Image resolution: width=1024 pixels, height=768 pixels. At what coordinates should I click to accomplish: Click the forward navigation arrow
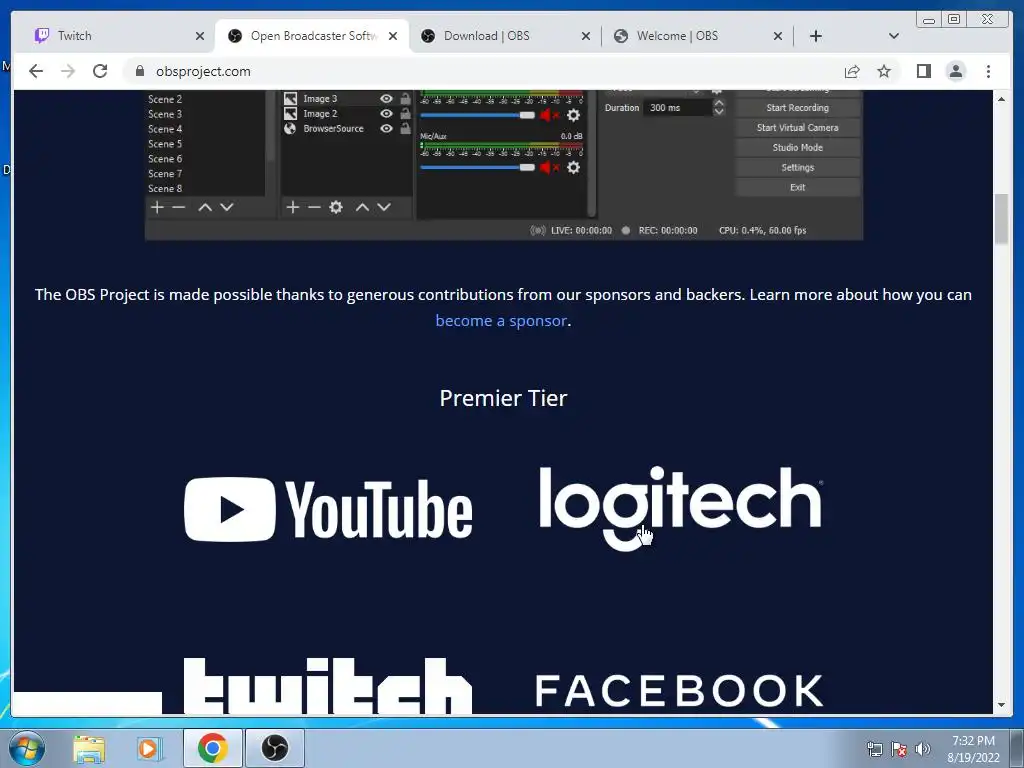68,71
